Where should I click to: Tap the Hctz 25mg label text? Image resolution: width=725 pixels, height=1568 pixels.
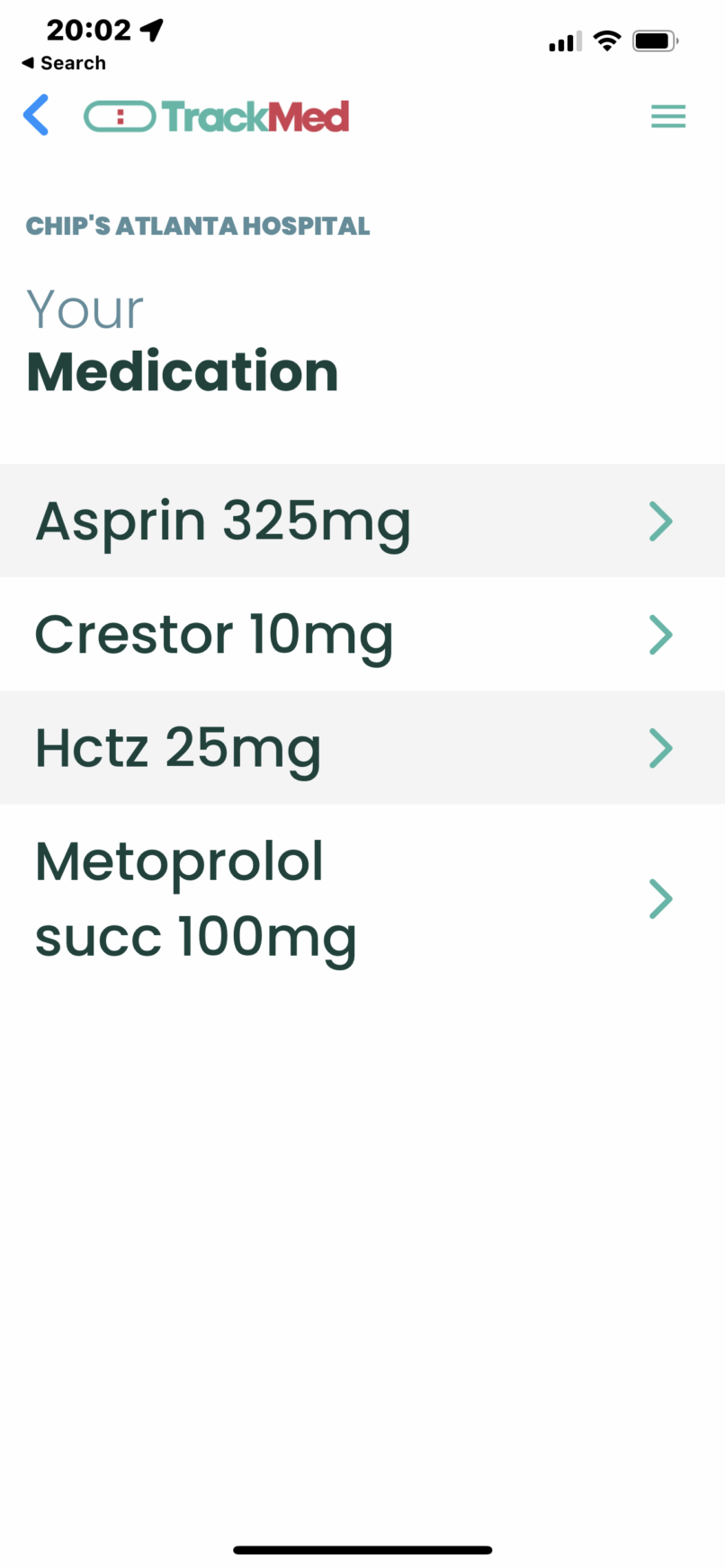(178, 748)
